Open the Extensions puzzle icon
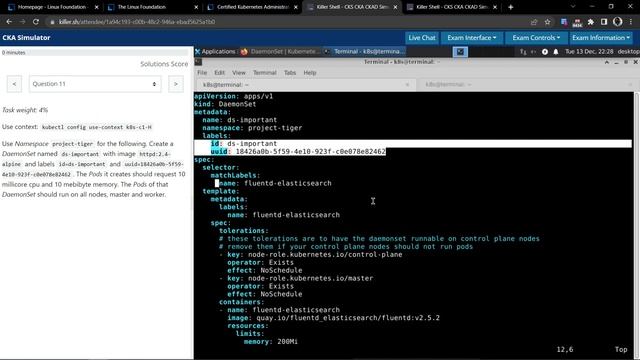This screenshot has width=640, height=360. coord(591,22)
